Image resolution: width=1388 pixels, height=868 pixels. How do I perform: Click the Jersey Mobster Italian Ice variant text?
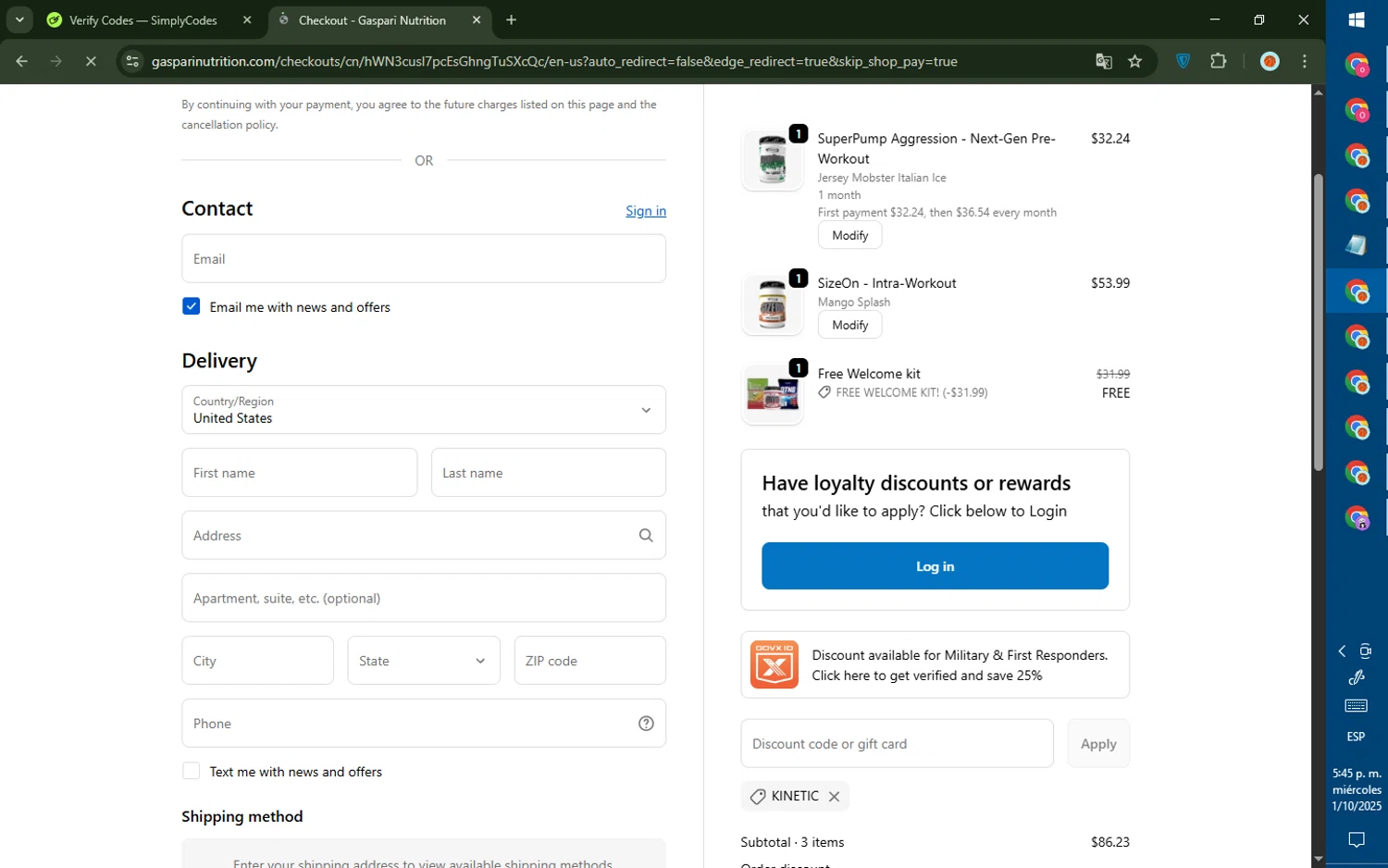click(882, 178)
